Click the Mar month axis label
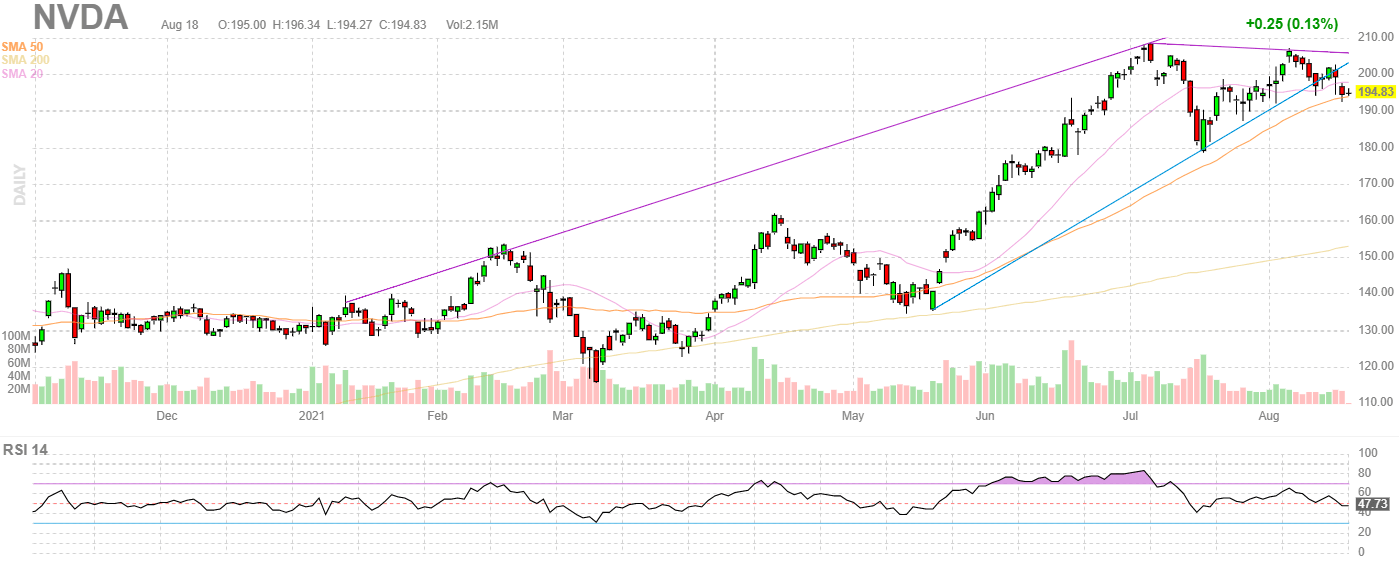 click(x=563, y=415)
